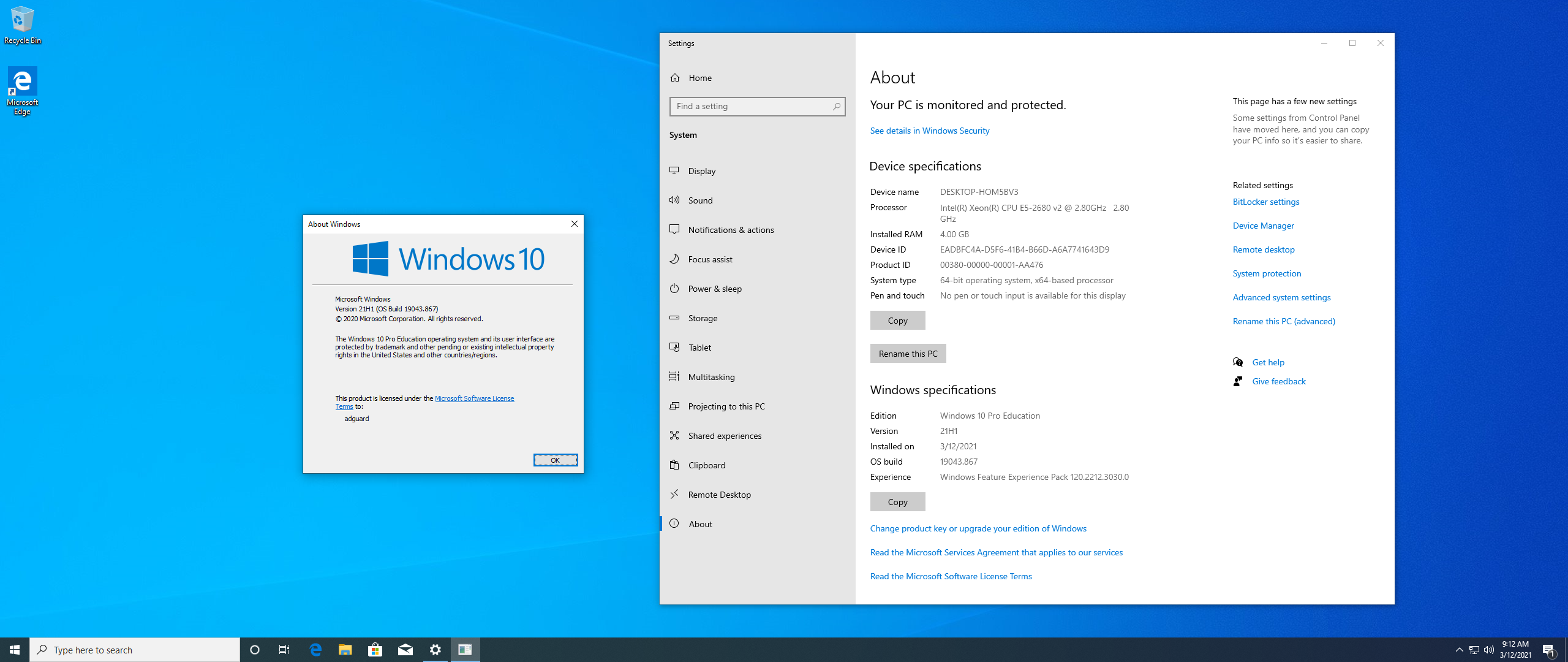Click the Give feedback person icon
This screenshot has width=1568, height=662.
[1238, 381]
